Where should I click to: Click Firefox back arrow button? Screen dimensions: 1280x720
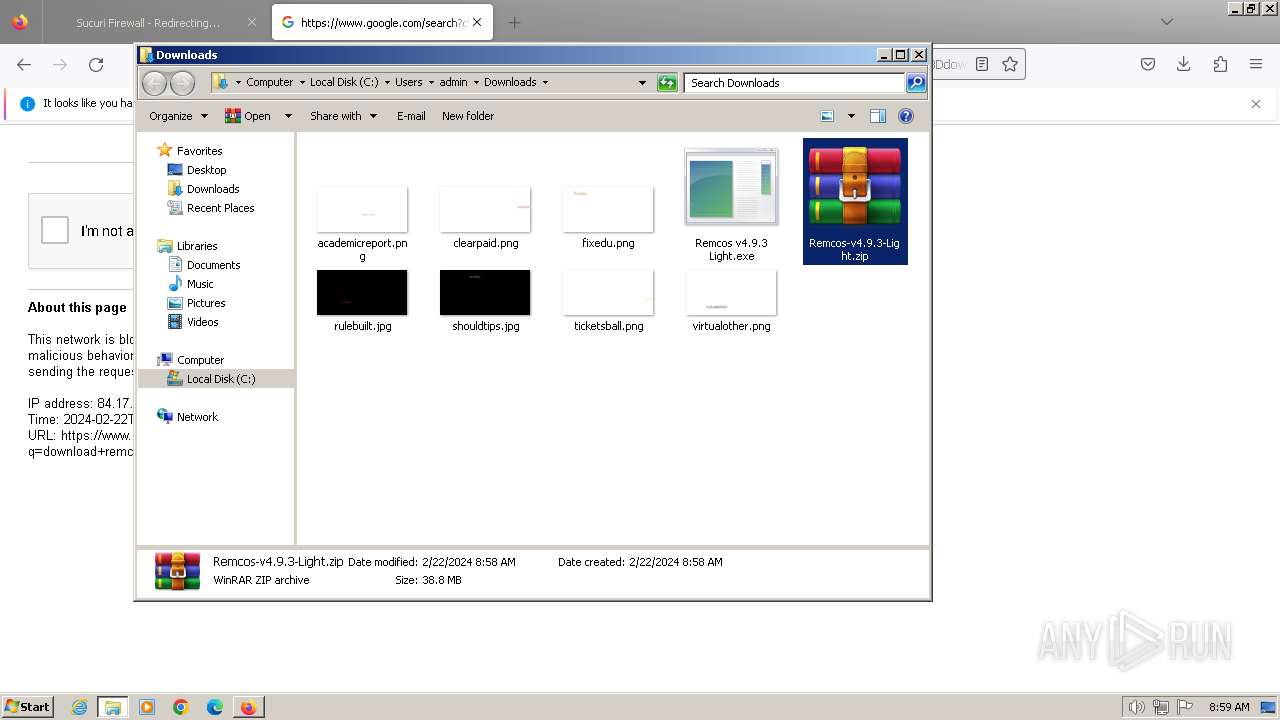click(x=24, y=64)
